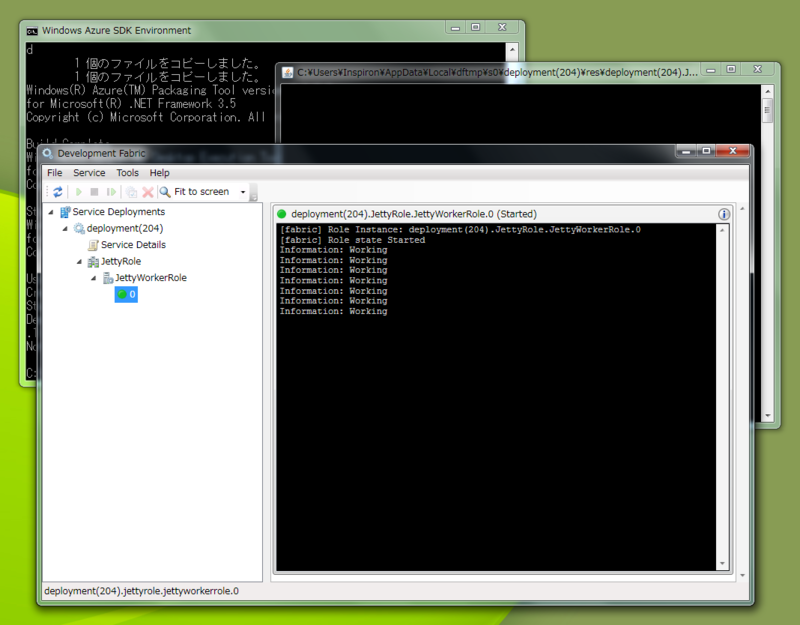Collapse the JettyWorkerRole tree node
This screenshot has width=800, height=625.
pyautogui.click(x=94, y=278)
